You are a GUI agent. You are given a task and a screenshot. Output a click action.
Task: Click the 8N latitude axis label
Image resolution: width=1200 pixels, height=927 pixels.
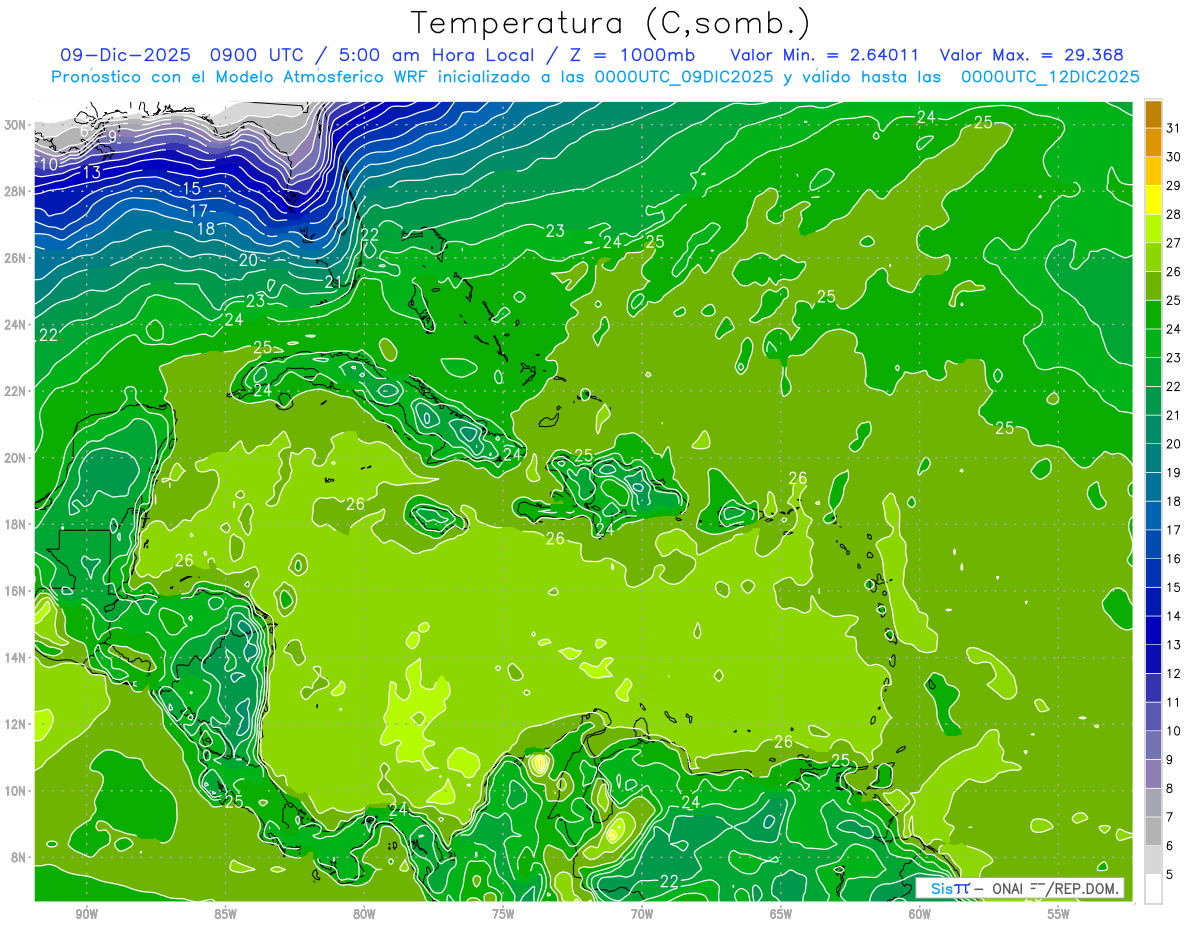pos(20,858)
